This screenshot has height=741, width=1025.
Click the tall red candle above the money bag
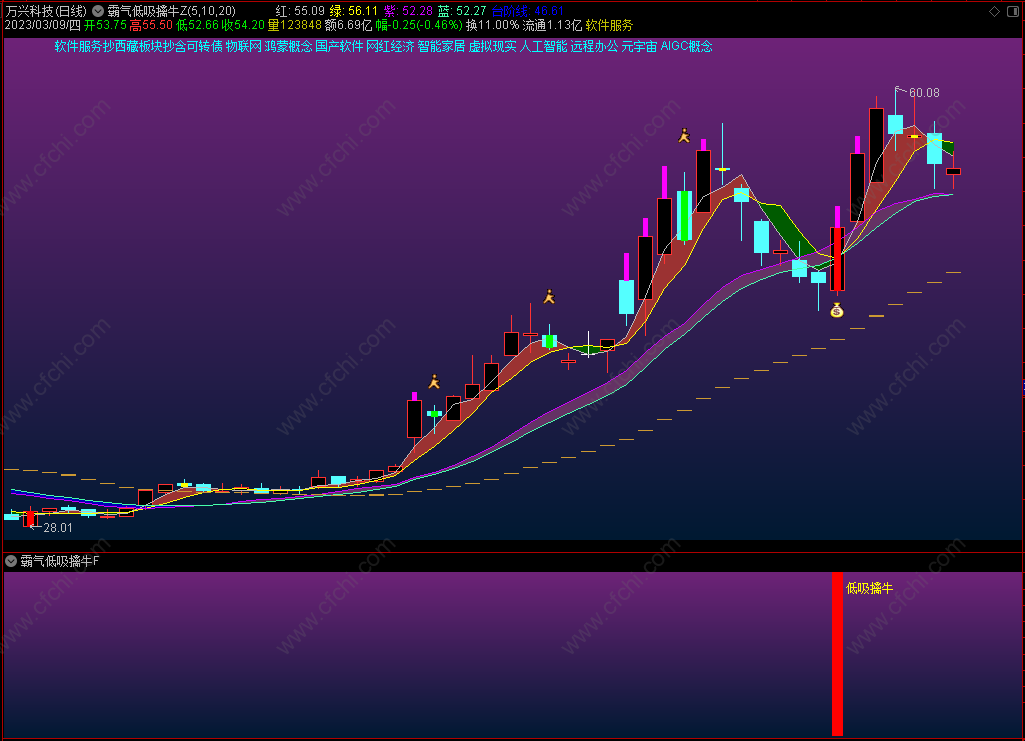pos(837,259)
